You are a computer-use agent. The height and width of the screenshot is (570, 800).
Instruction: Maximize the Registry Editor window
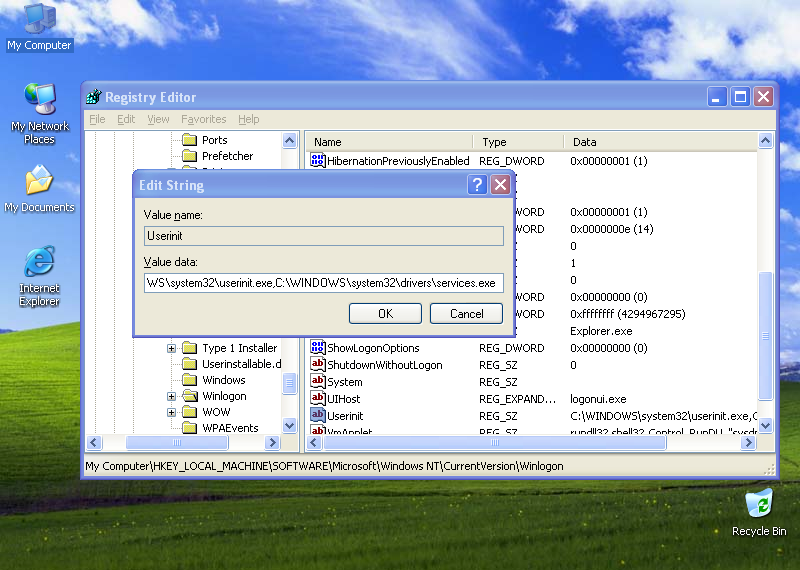tap(740, 96)
